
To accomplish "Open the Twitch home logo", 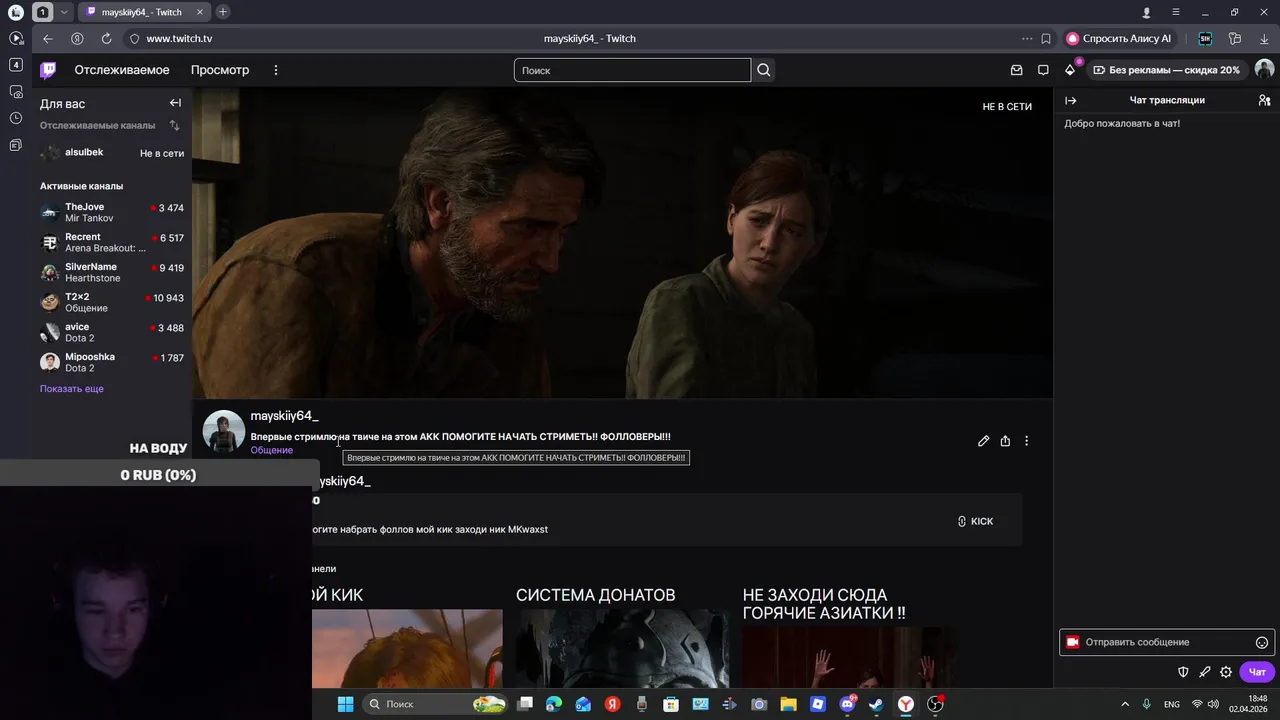I will tap(48, 70).
